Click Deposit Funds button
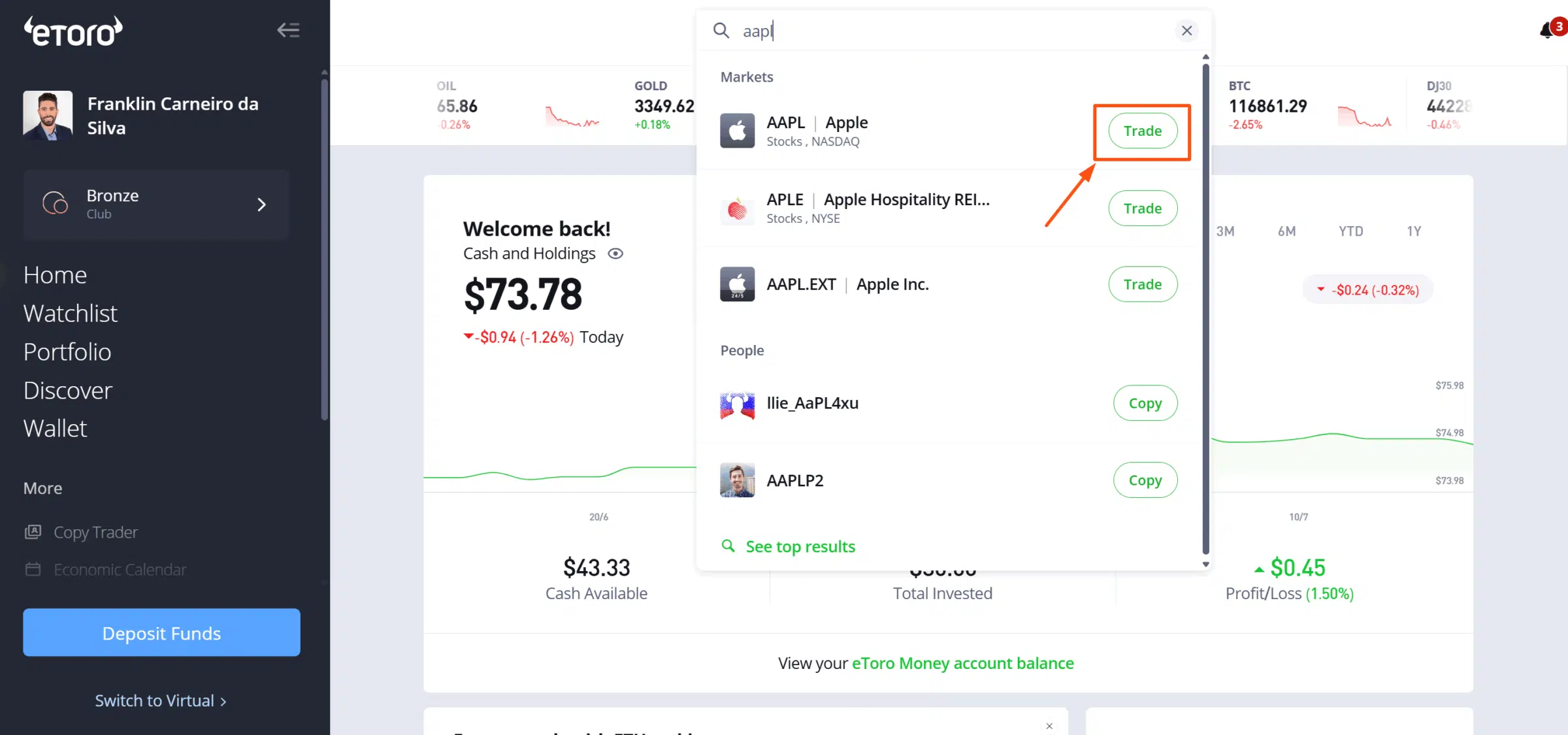The width and height of the screenshot is (1568, 735). click(161, 632)
